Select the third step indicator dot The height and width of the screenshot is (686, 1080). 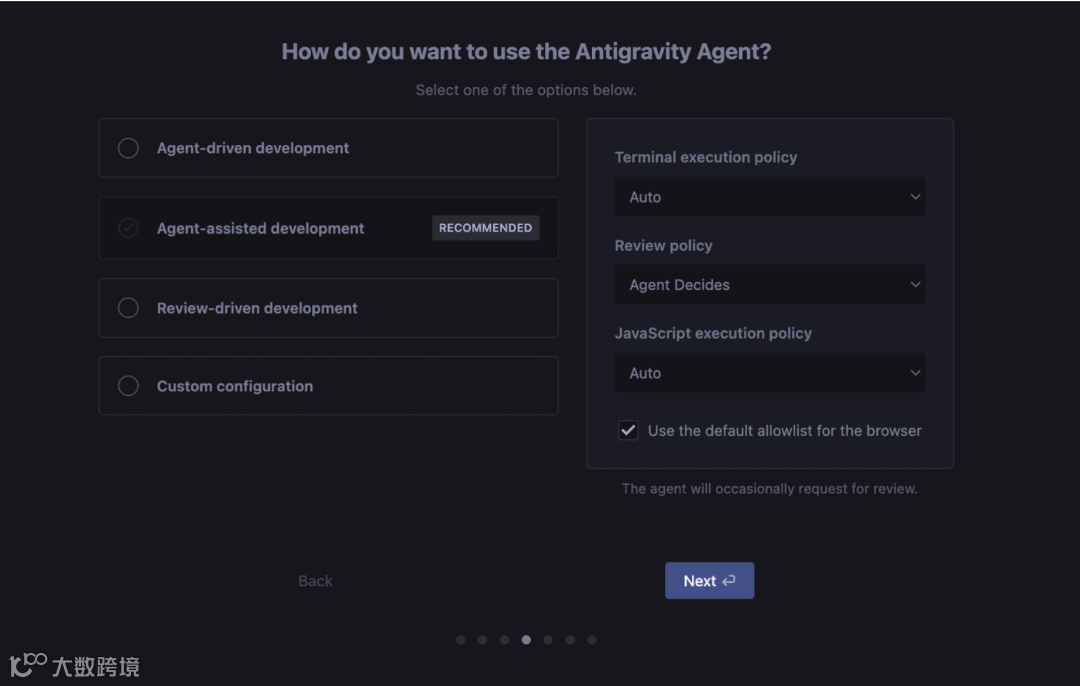pos(504,640)
